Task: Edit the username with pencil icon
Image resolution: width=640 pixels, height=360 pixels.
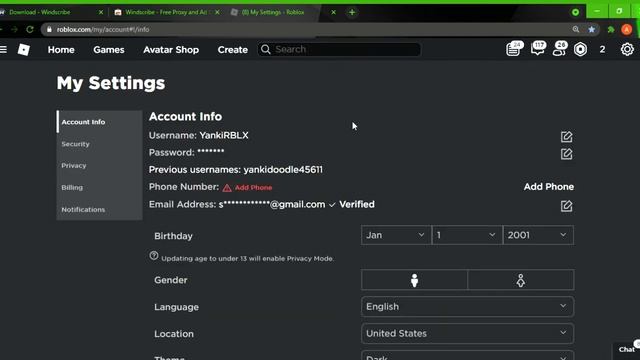Action: click(566, 137)
